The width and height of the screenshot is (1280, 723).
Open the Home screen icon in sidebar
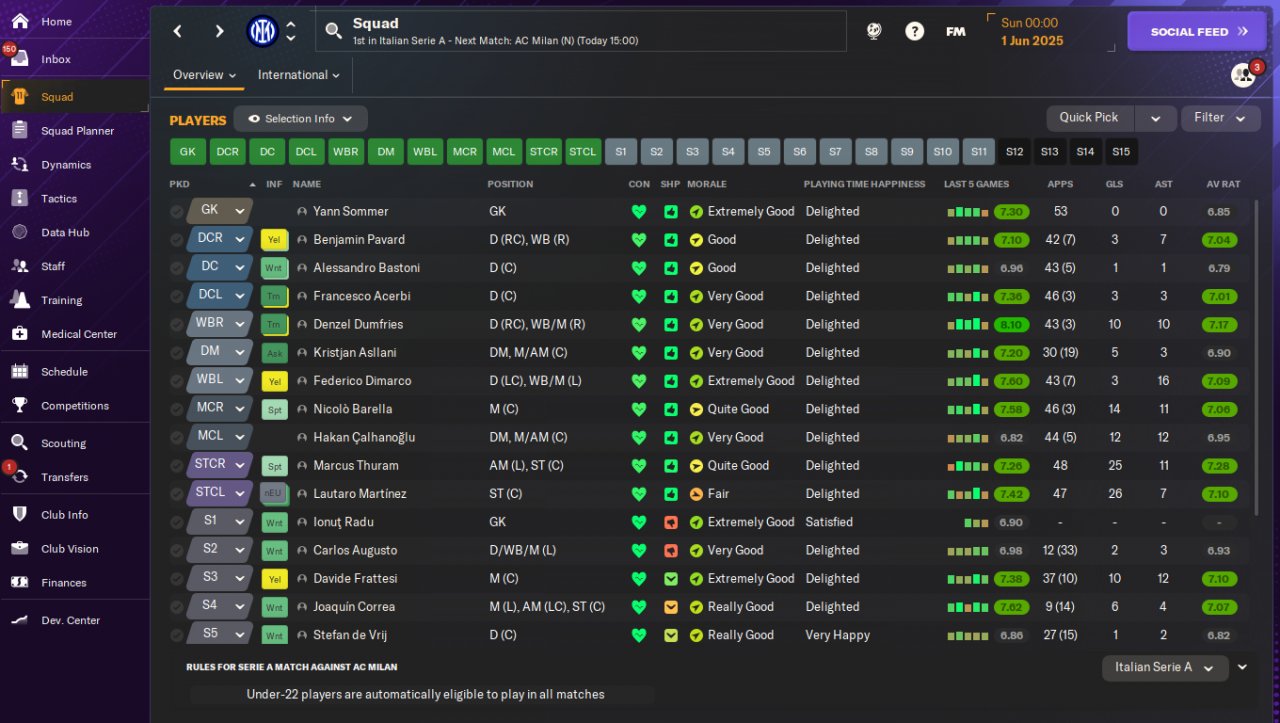click(x=20, y=21)
